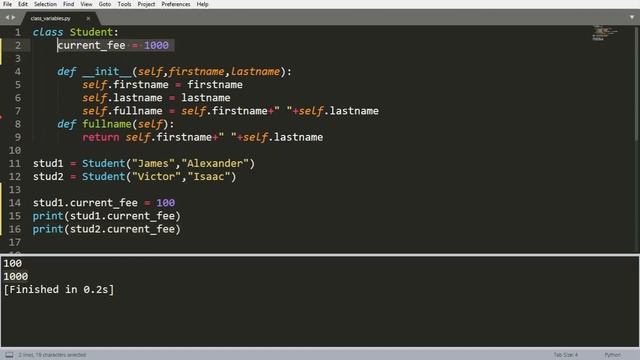Open the Python syntax selector
Image resolution: width=640 pixels, height=360 pixels.
tap(612, 355)
